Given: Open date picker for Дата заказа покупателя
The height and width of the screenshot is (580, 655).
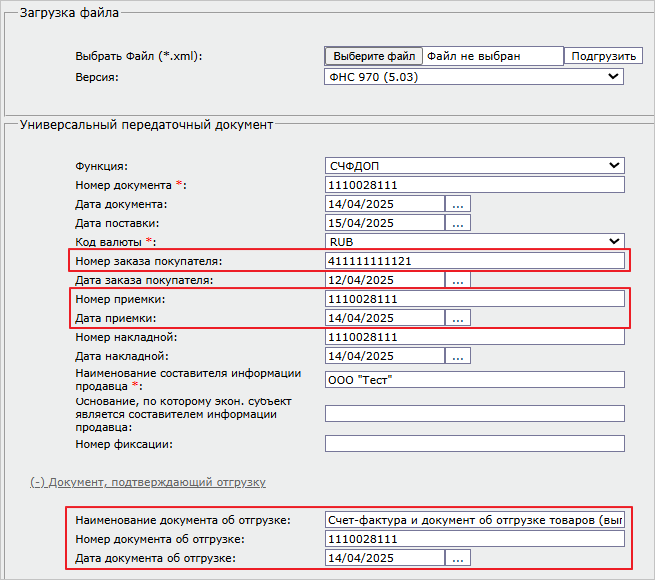Looking at the screenshot, I should click(458, 280).
